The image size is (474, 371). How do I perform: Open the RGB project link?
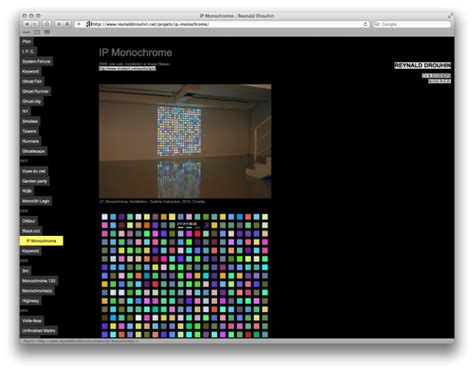tap(27, 191)
